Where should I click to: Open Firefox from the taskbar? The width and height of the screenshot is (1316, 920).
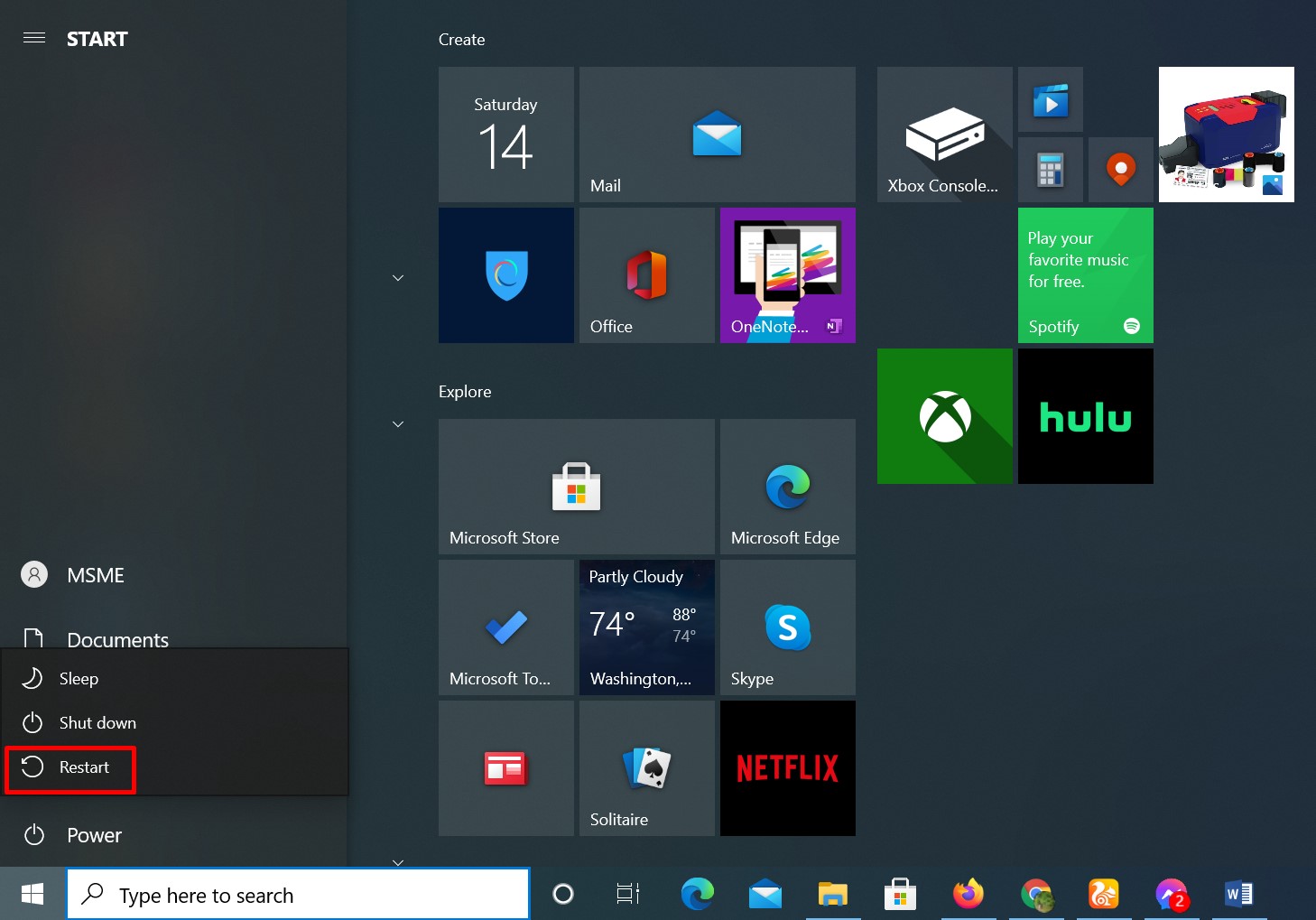pos(968,895)
